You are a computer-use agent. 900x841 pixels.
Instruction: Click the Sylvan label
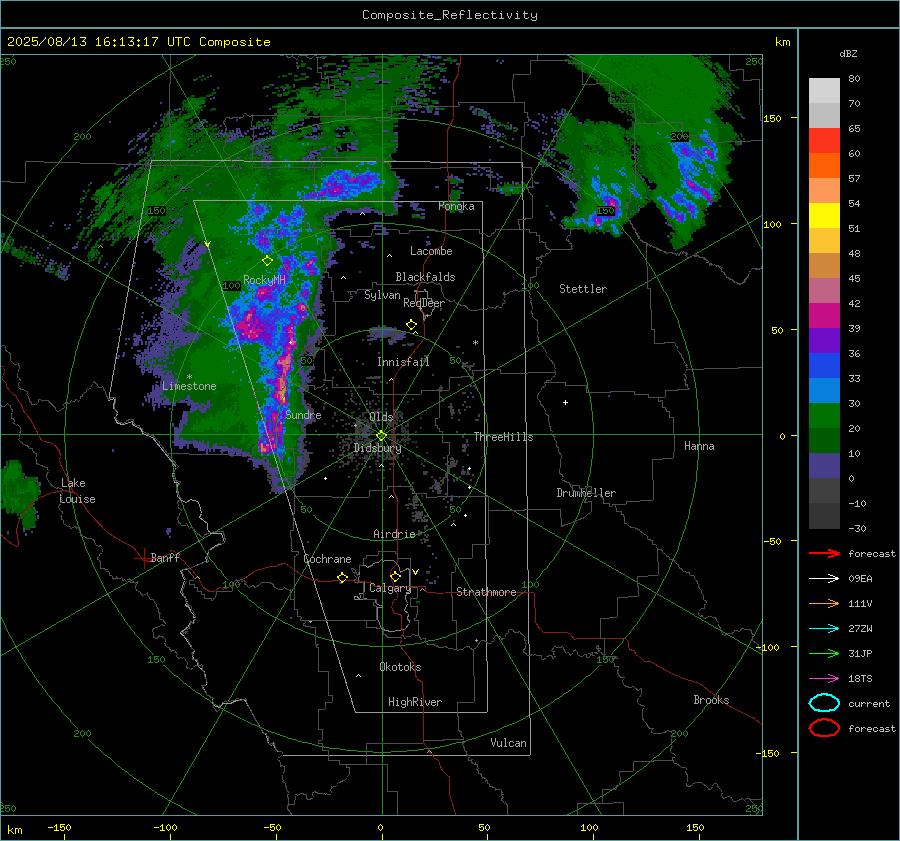[x=382, y=295]
